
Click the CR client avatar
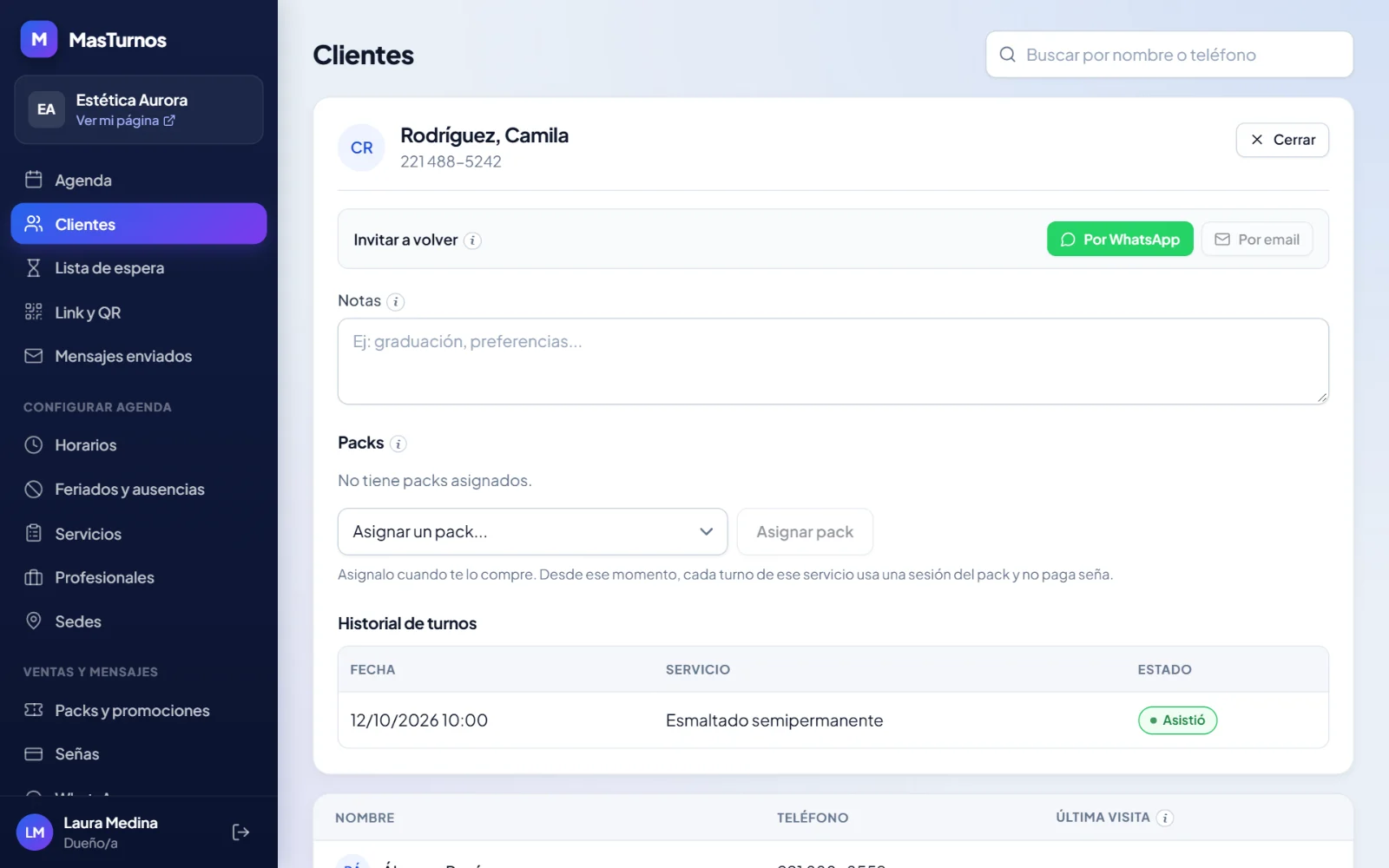362,148
